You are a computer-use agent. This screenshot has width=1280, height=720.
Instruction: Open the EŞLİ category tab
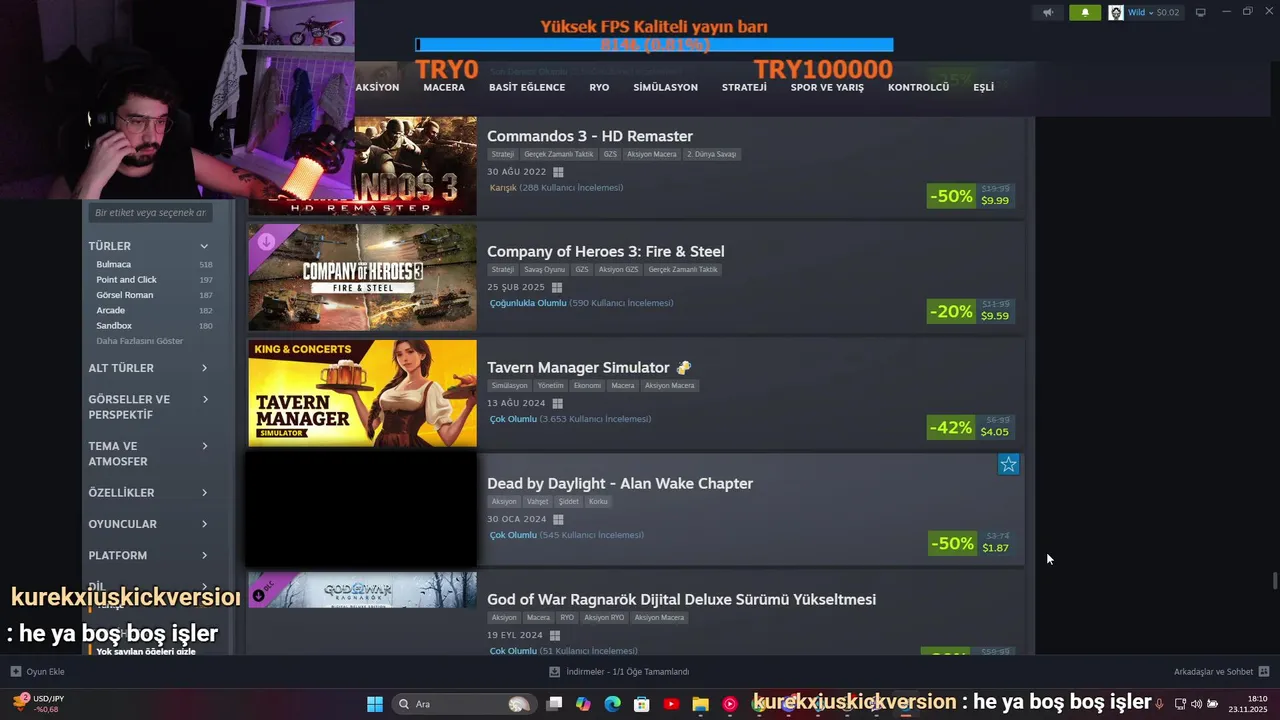[983, 88]
